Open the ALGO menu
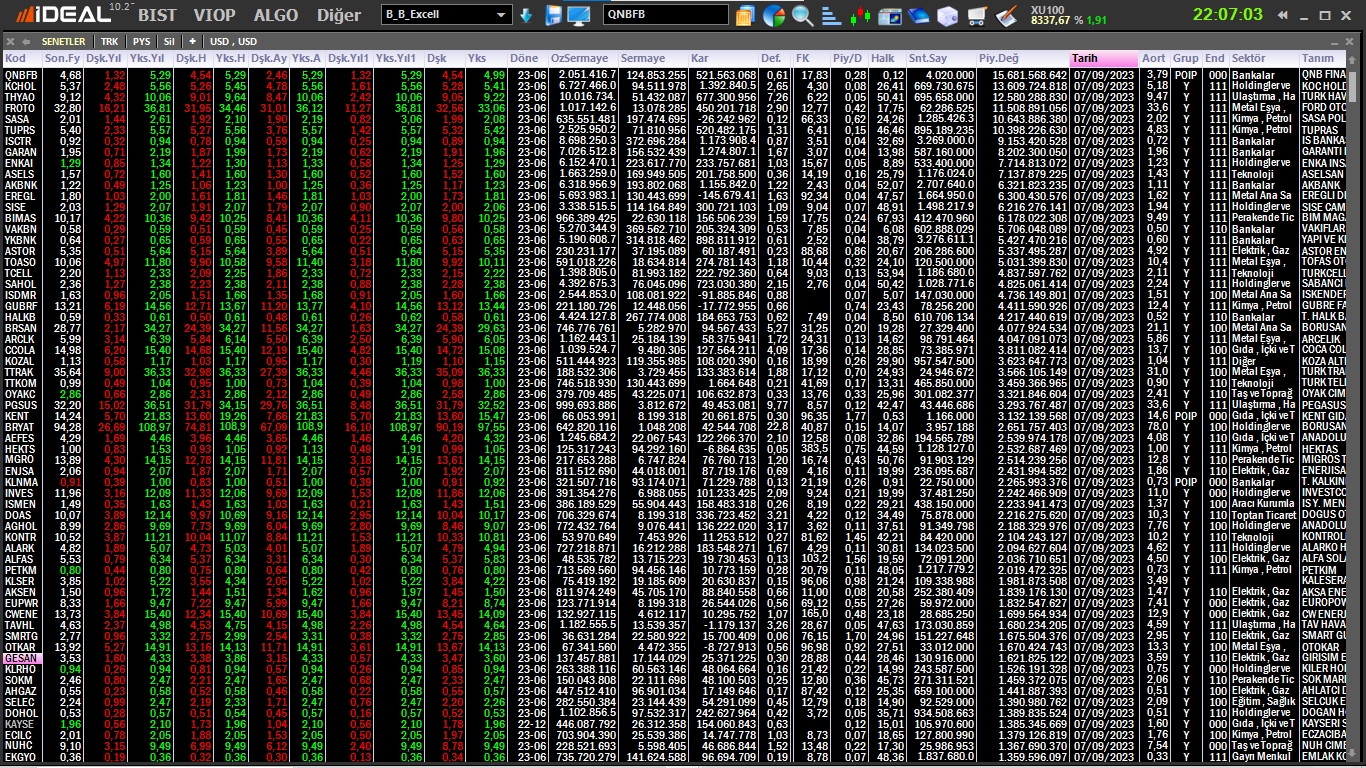1366x768 pixels. click(275, 15)
